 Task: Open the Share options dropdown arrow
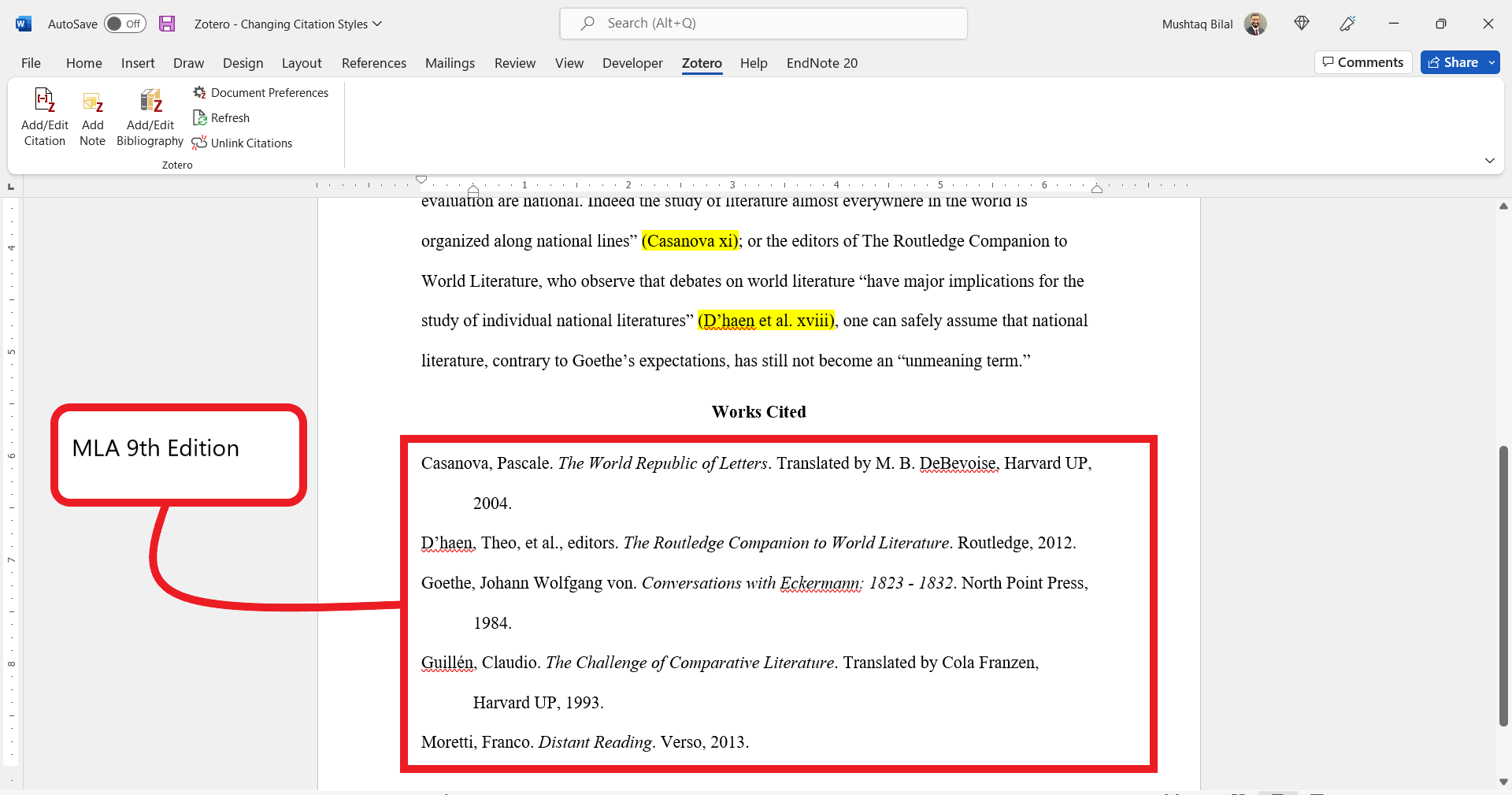[1492, 62]
